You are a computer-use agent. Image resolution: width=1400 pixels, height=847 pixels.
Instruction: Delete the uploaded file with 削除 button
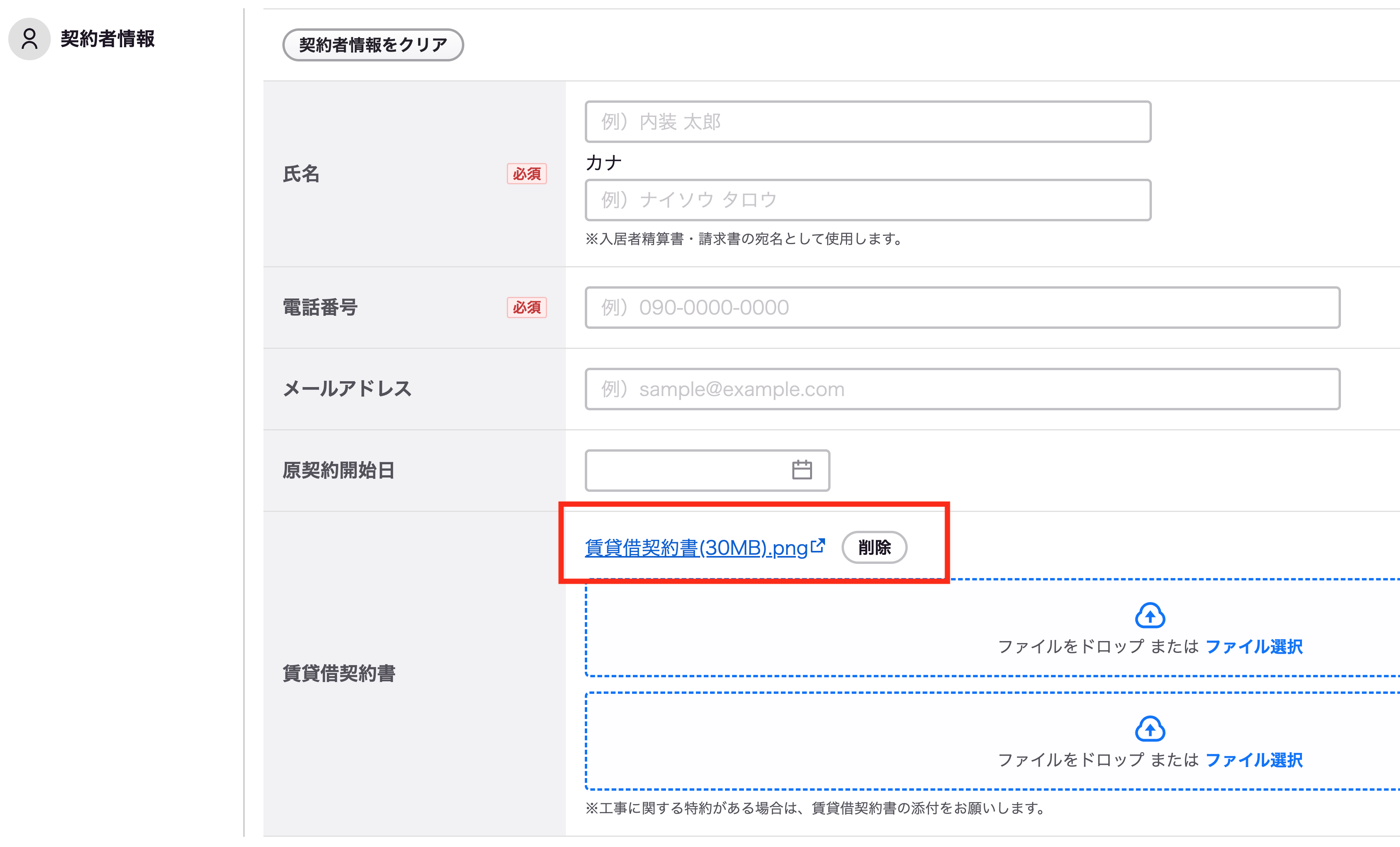pos(874,547)
